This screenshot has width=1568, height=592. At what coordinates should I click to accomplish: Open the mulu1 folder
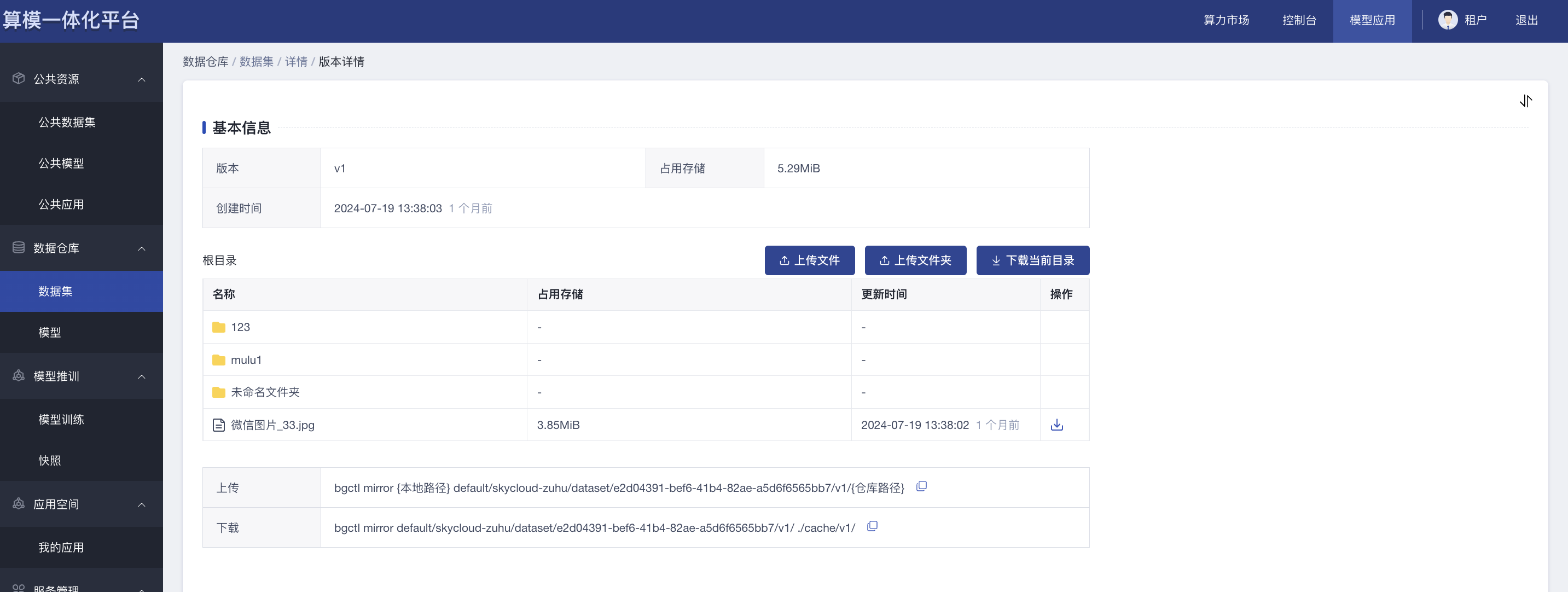(x=246, y=360)
